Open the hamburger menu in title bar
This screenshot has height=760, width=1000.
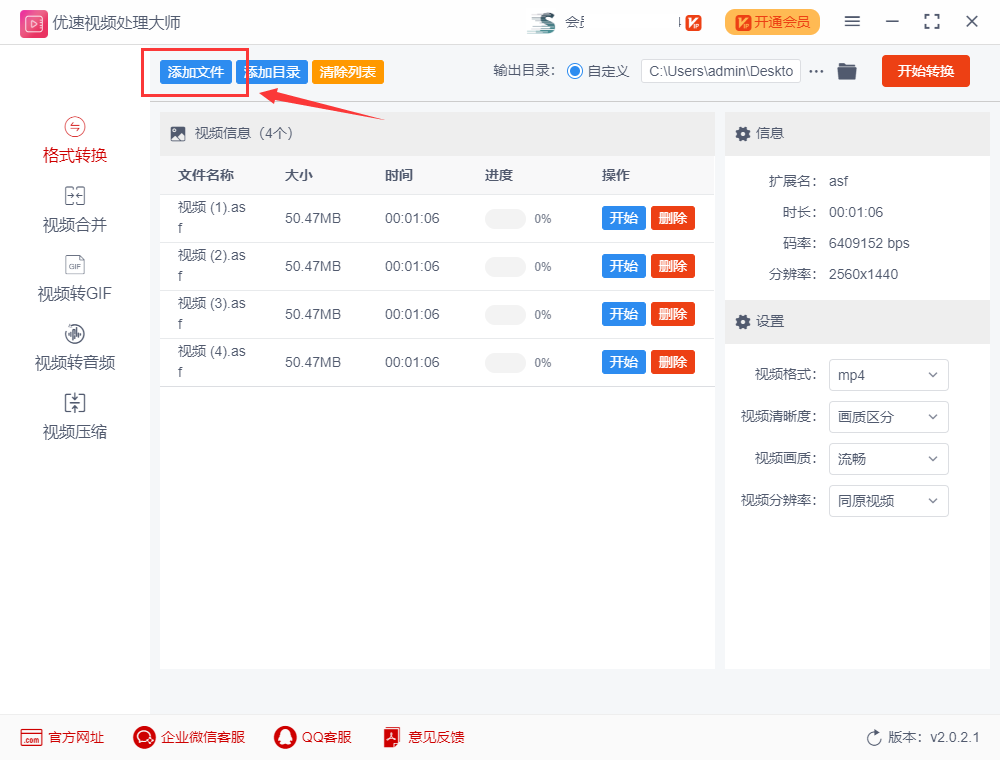click(x=852, y=22)
